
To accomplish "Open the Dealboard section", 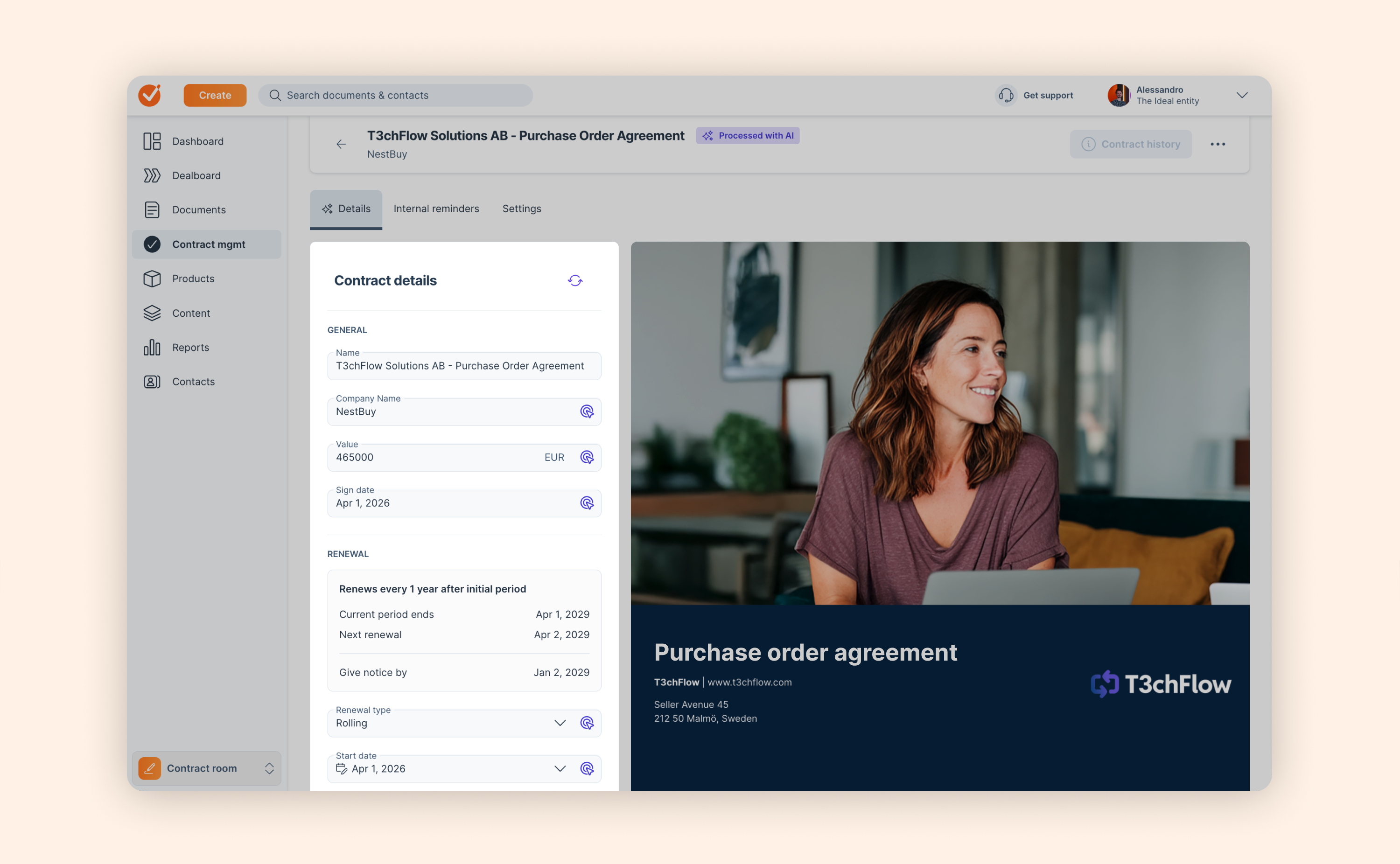I will click(x=196, y=175).
